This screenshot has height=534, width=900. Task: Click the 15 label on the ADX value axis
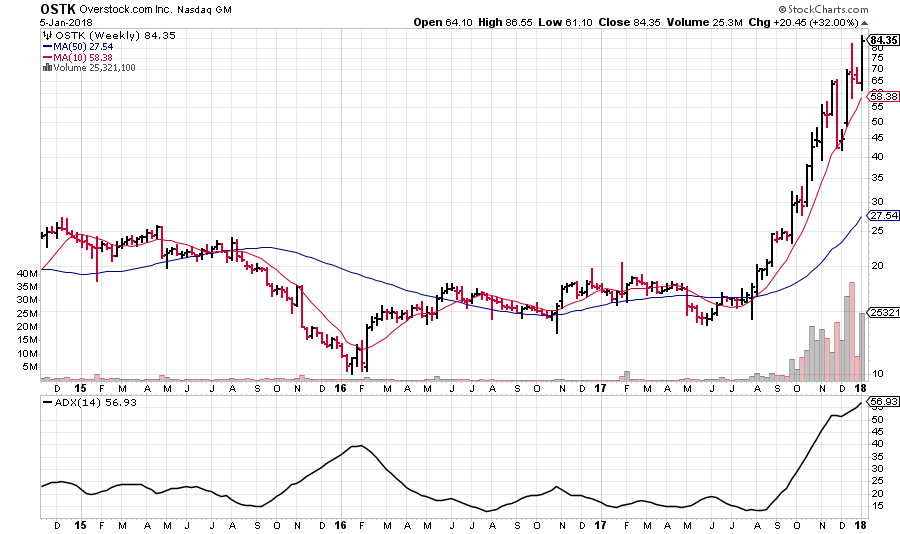pyautogui.click(x=878, y=506)
